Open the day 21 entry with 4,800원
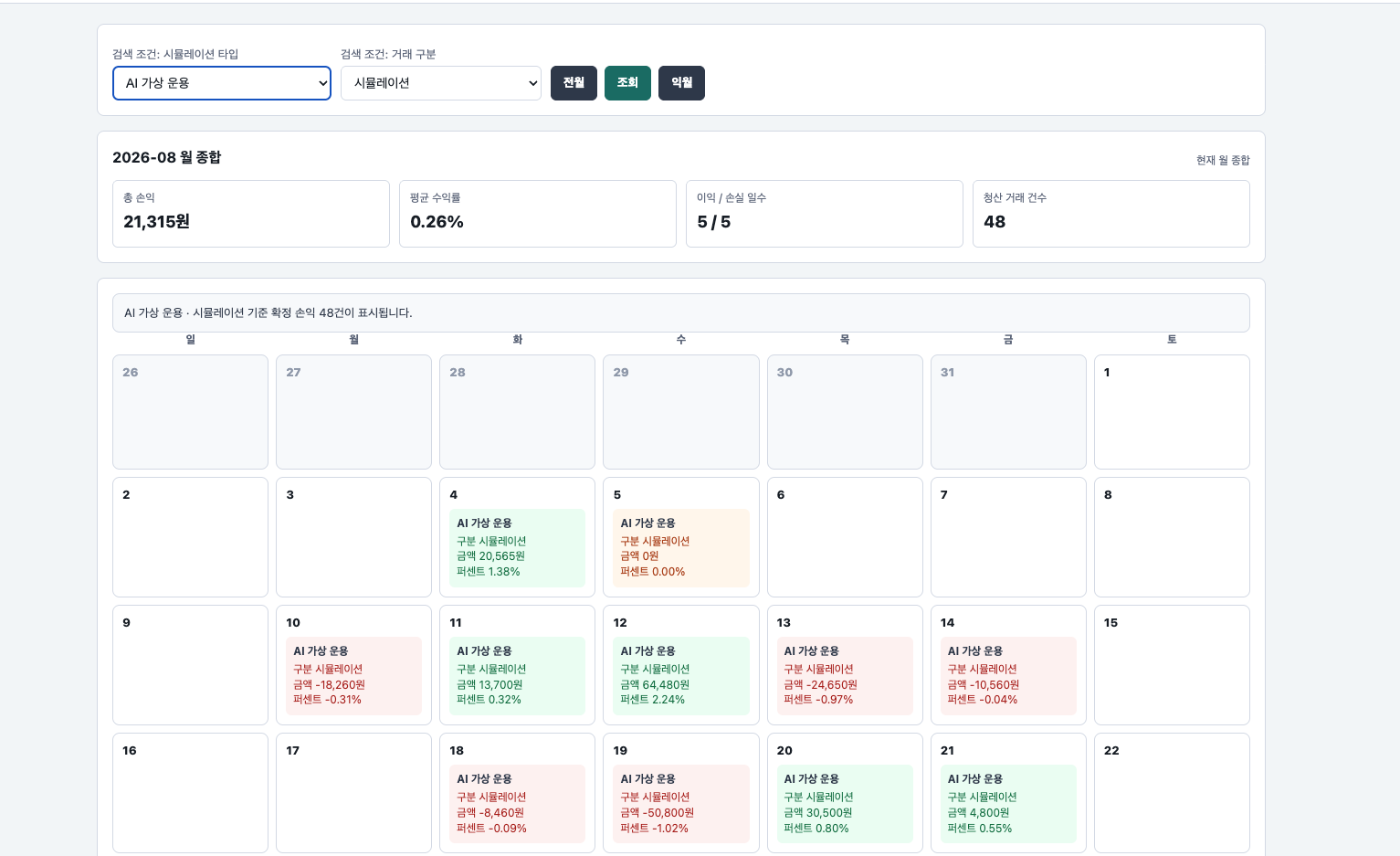Screen dimensions: 1400x856 coord(1008,804)
